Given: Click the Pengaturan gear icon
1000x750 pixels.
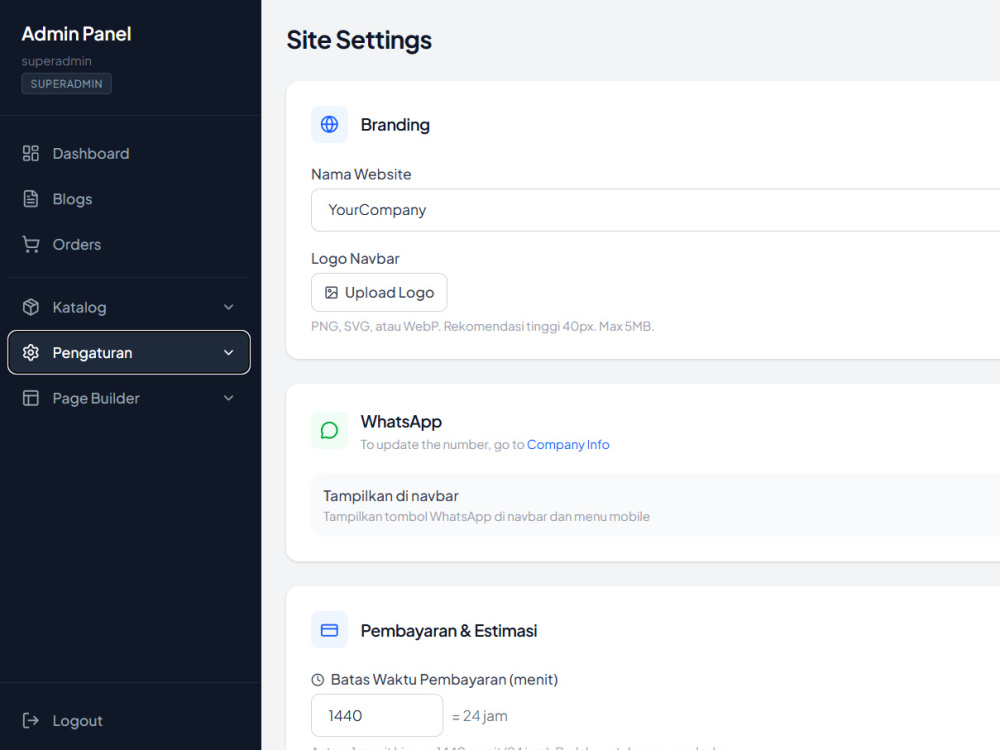Looking at the screenshot, I should point(31,353).
